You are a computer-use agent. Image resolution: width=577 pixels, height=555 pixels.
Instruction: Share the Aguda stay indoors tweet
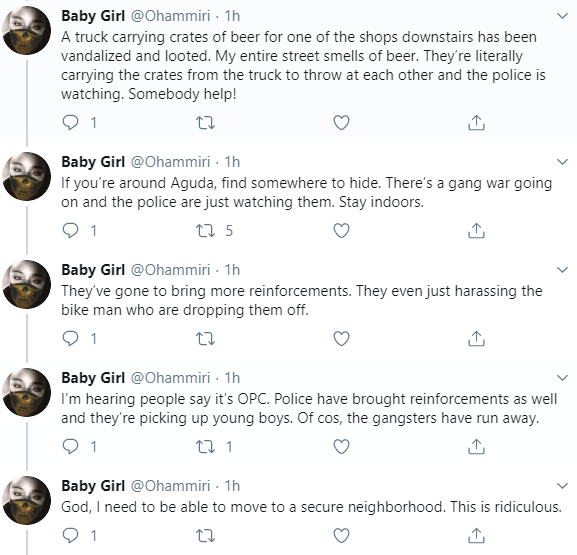[x=476, y=231]
